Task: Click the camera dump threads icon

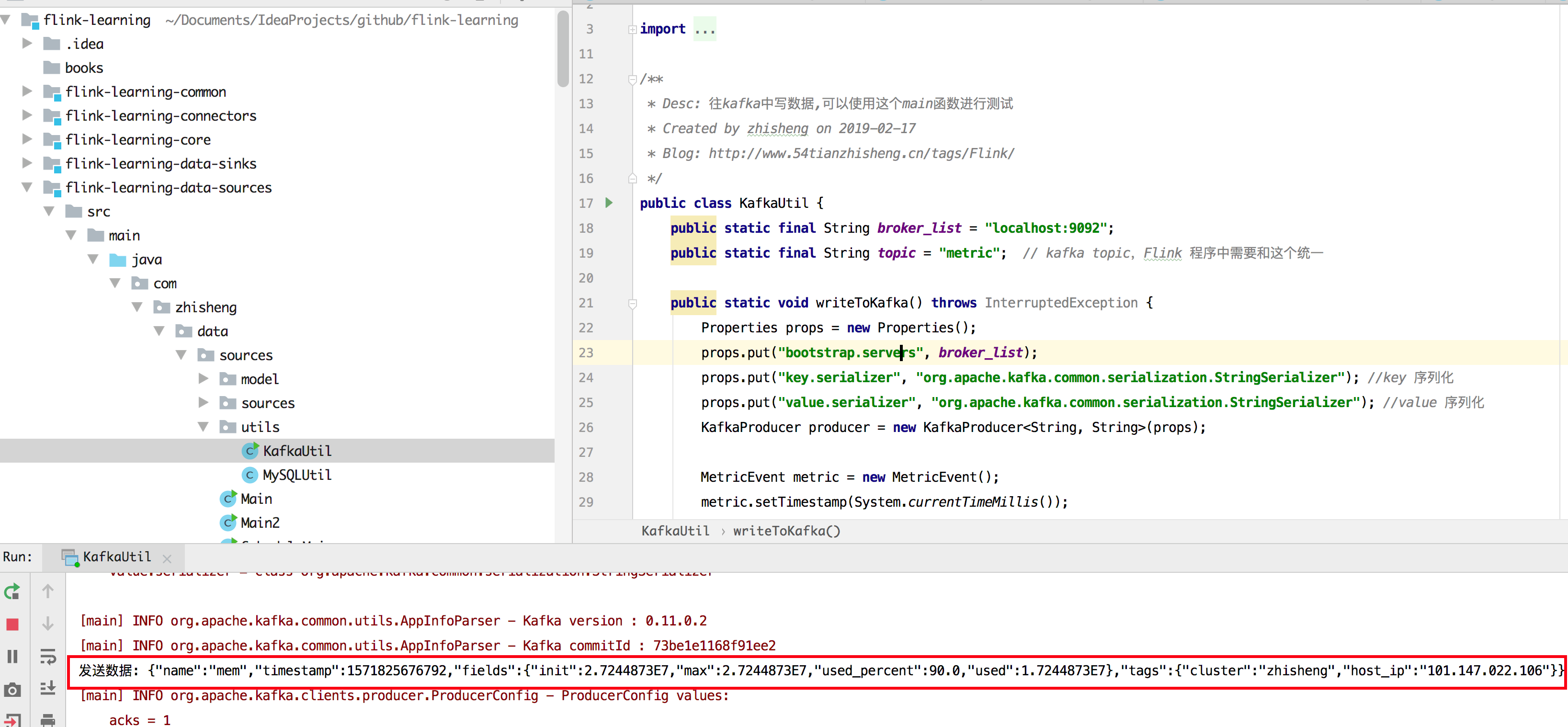Action: pyautogui.click(x=12, y=690)
